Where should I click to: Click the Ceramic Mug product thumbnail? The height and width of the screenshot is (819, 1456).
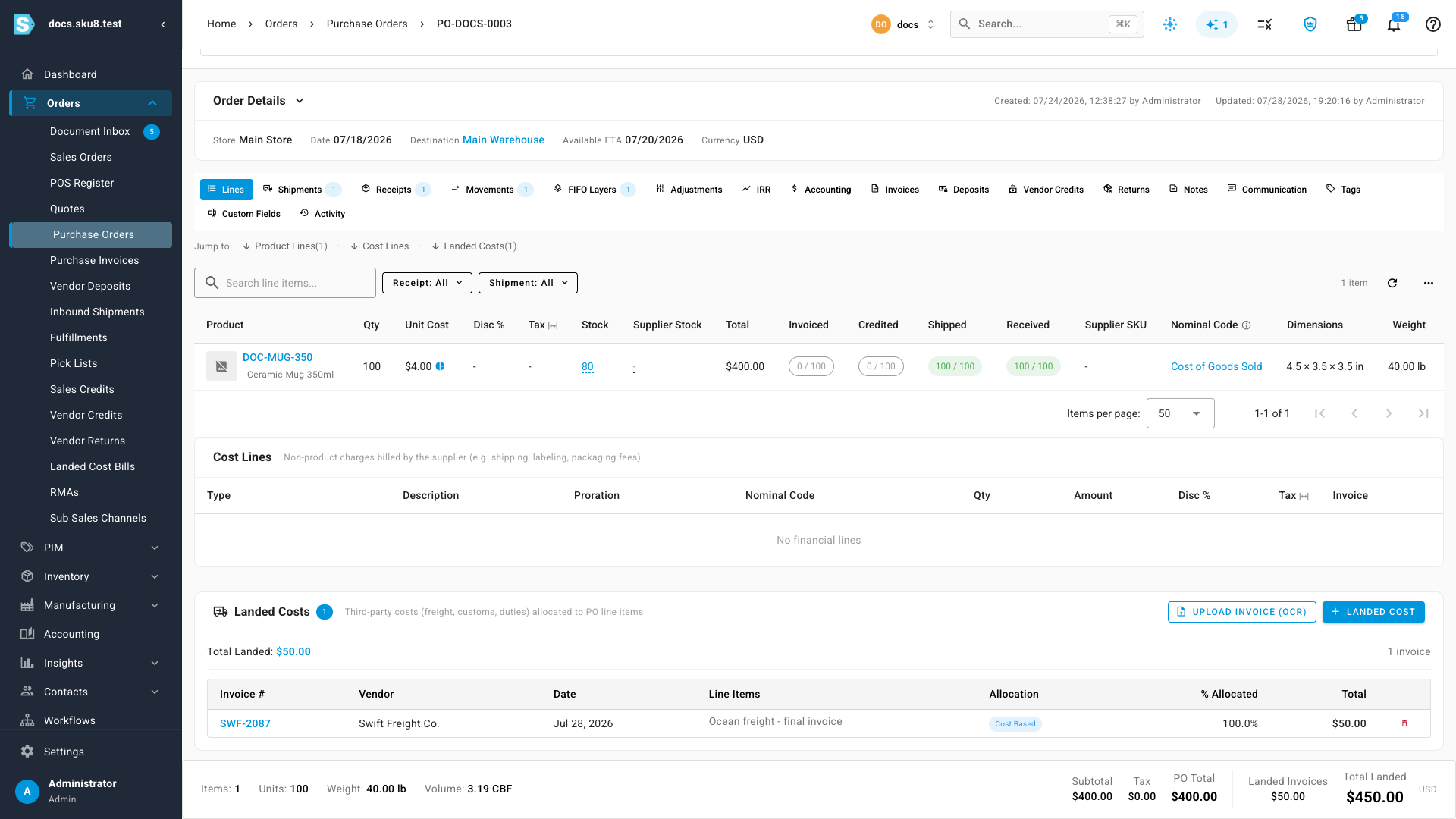click(221, 366)
